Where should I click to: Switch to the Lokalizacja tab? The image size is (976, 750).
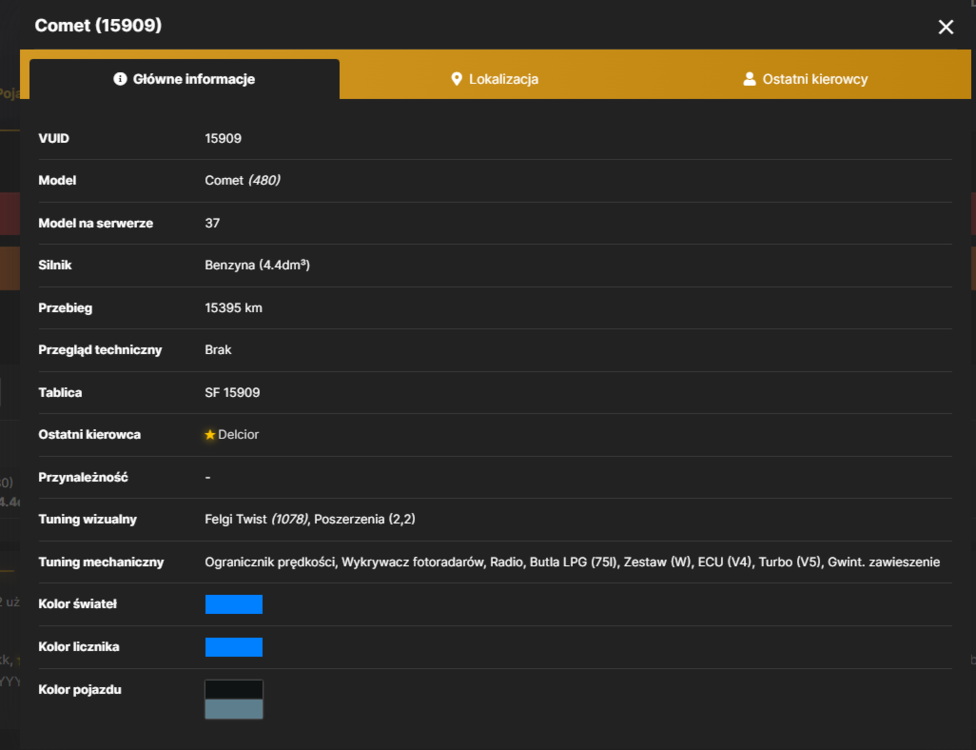[495, 79]
